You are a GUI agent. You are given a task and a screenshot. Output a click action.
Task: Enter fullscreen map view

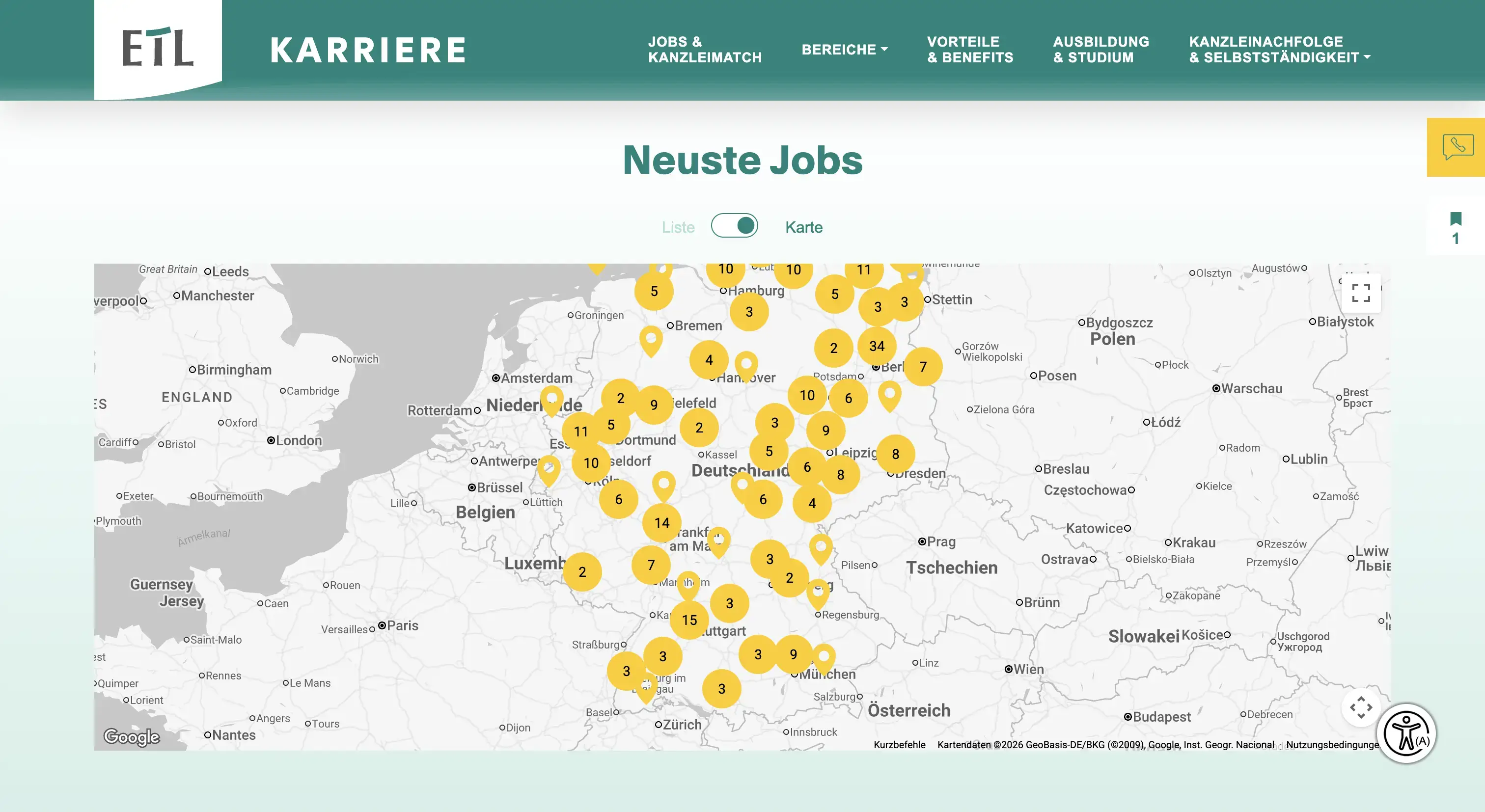[1360, 293]
